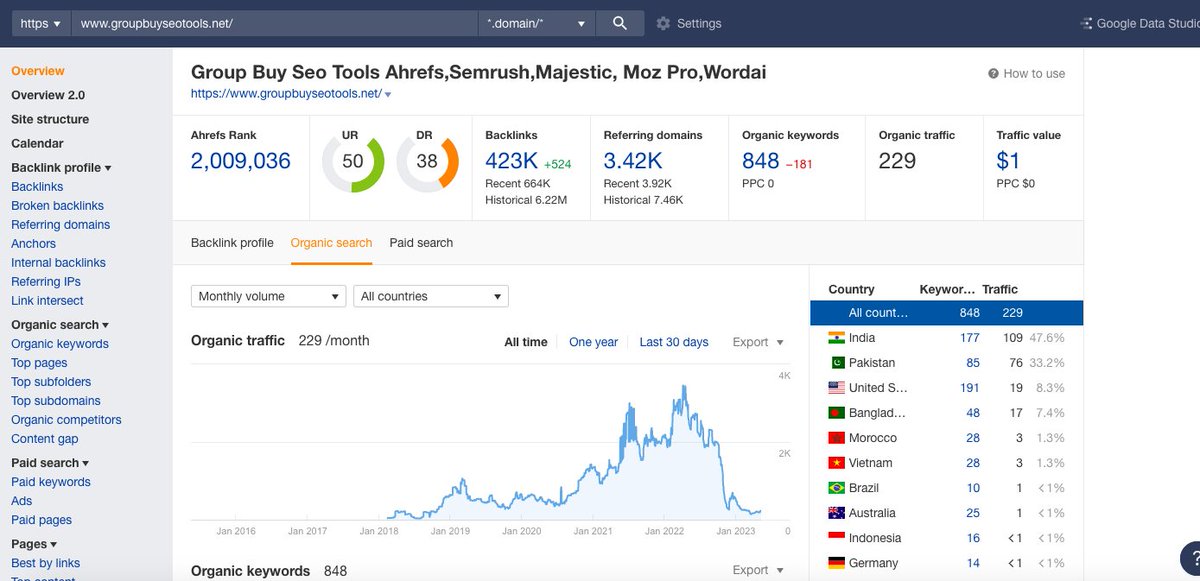1200x581 pixels.
Task: Open Settings via the gear icon
Action: (663, 23)
